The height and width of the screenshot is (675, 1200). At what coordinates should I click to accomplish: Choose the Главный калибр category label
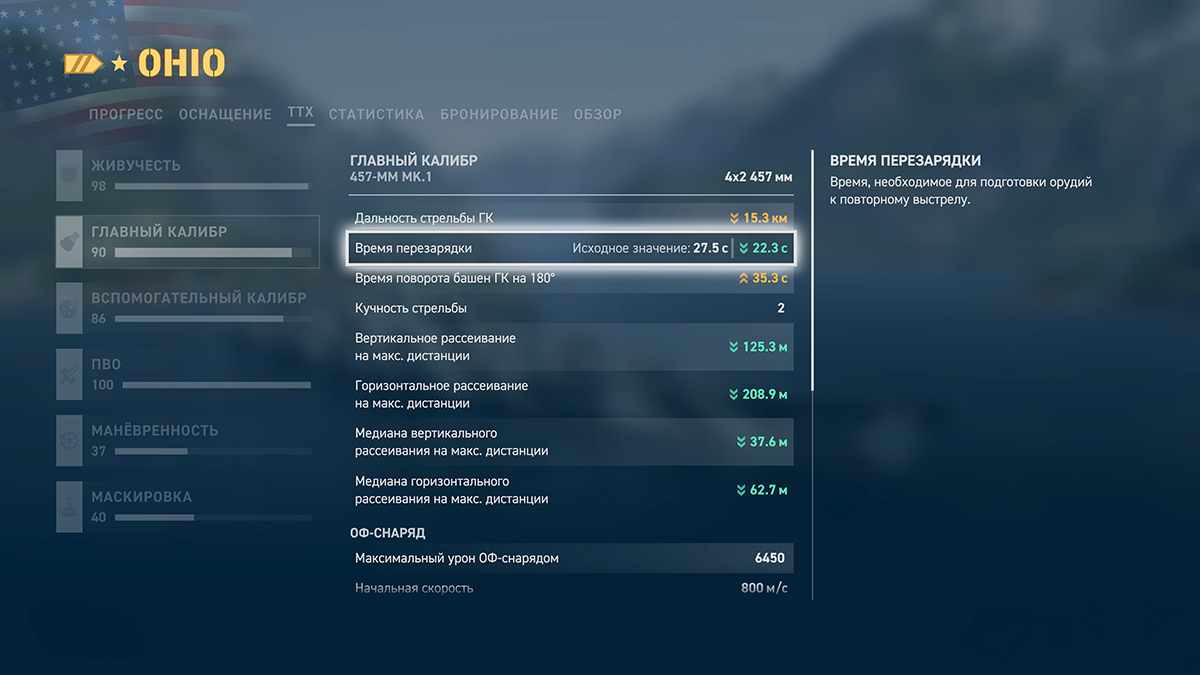(159, 232)
